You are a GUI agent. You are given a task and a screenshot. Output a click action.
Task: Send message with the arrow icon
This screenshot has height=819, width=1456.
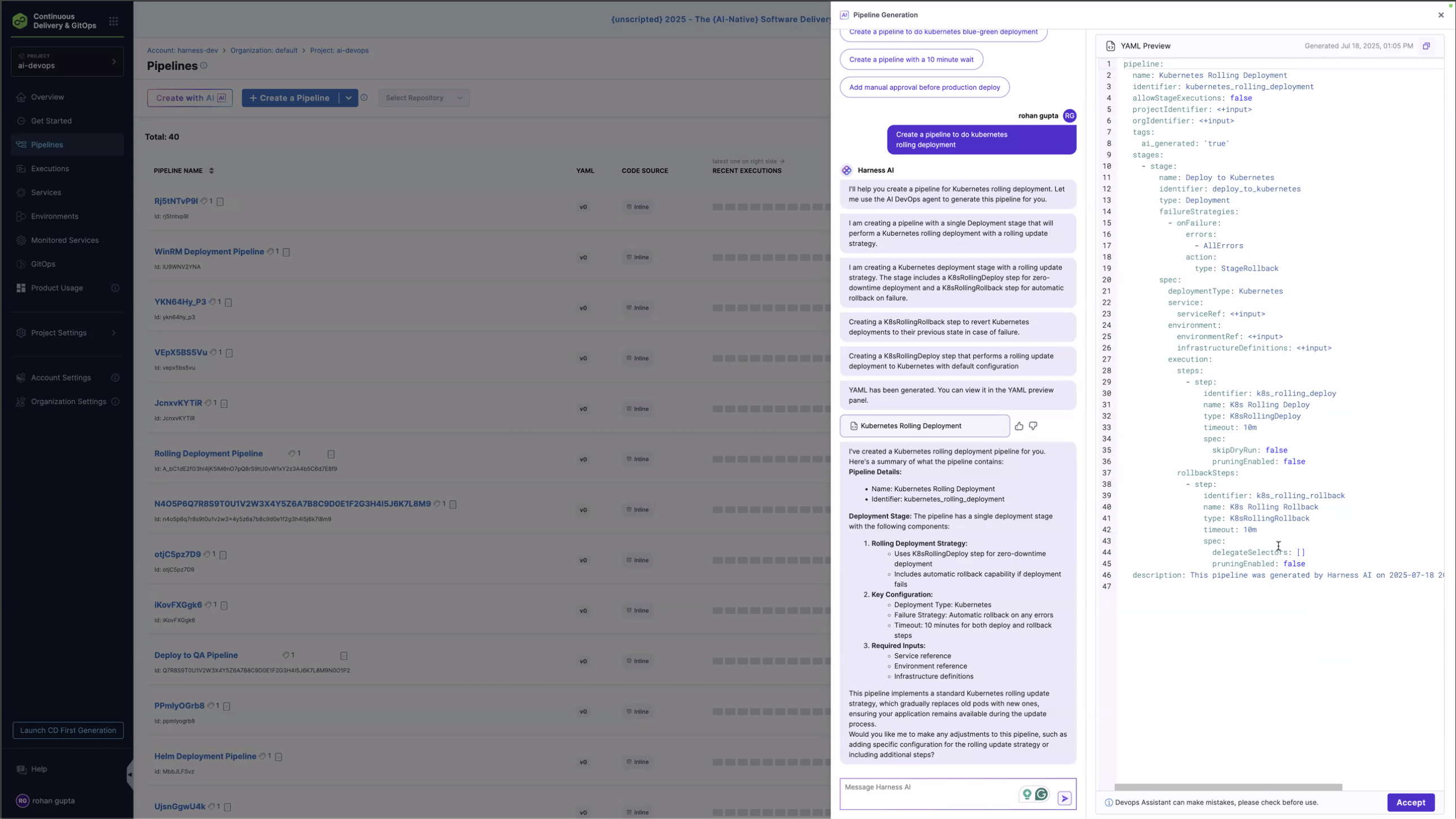tap(1064, 799)
